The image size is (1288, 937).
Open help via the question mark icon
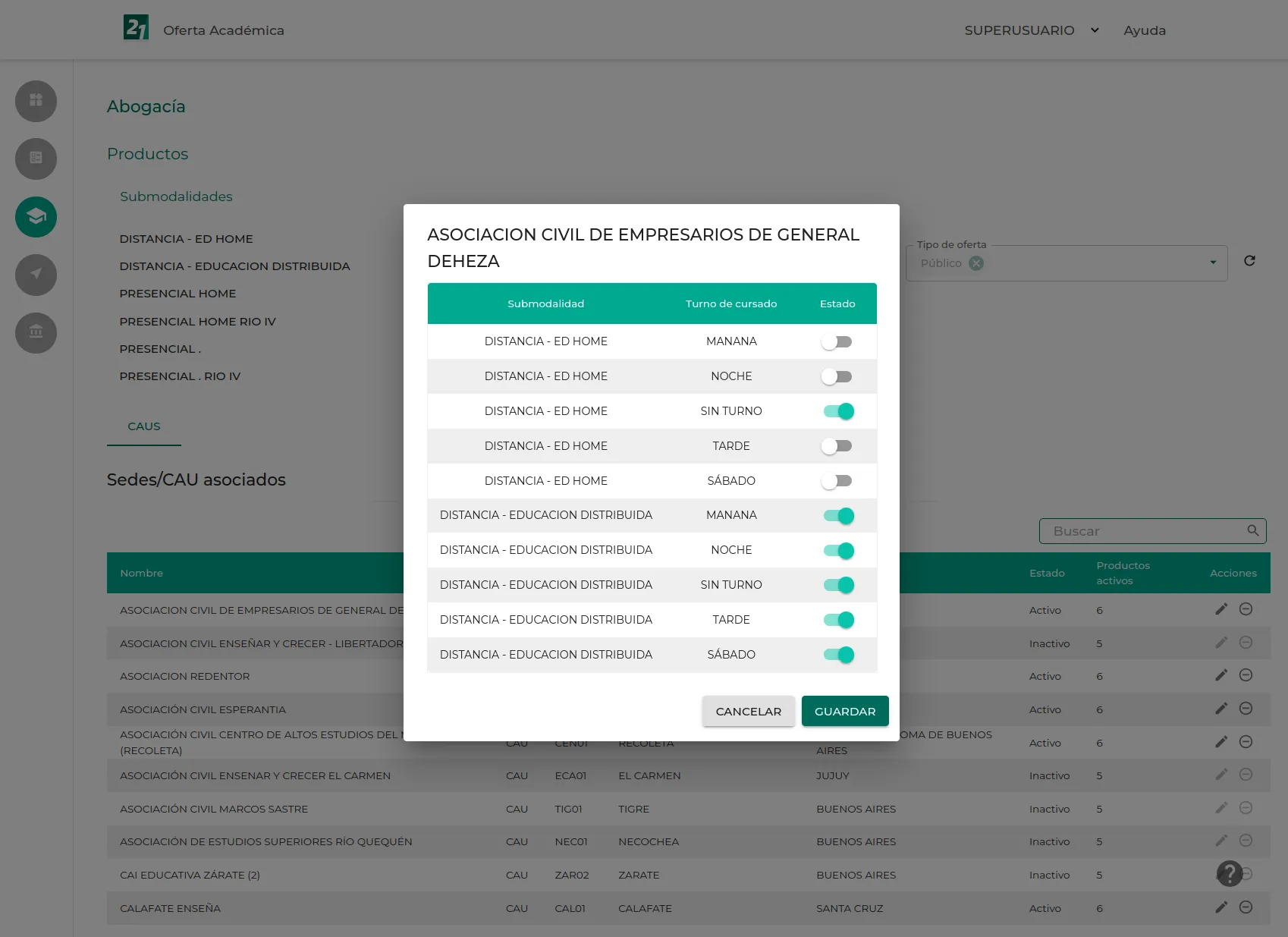click(1230, 874)
